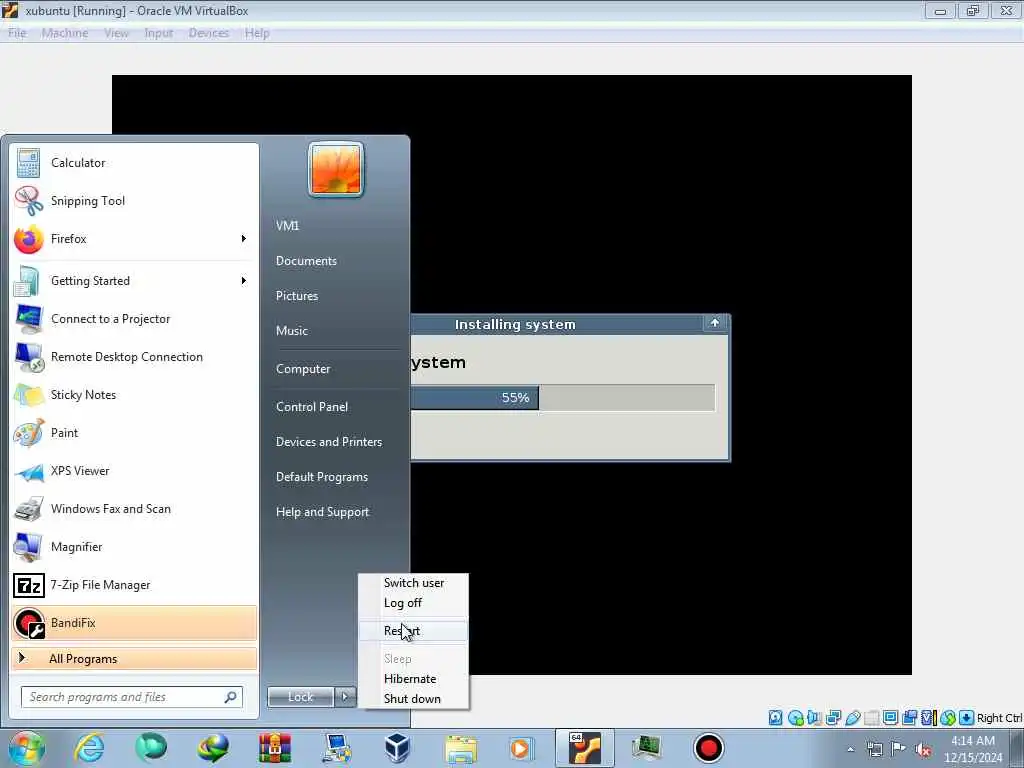Click the Action Center flag icon
The height and width of the screenshot is (768, 1024).
point(898,749)
